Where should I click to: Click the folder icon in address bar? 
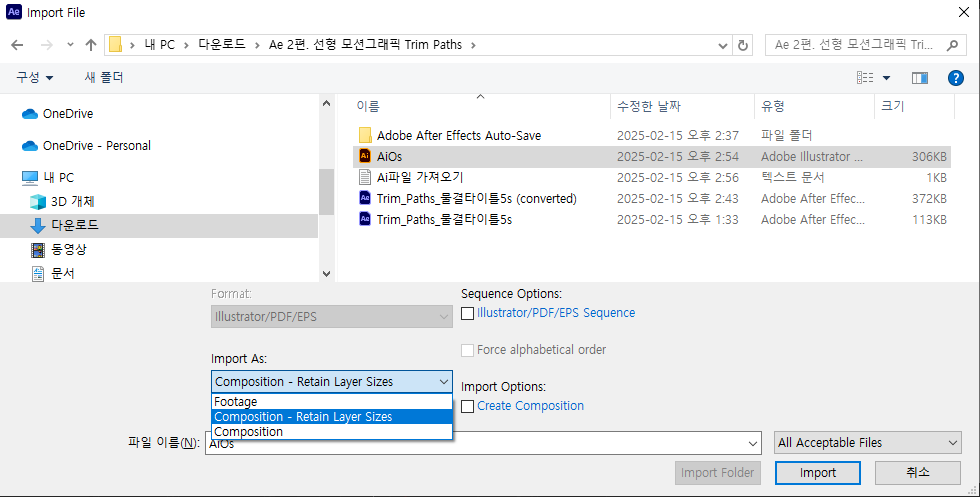click(116, 45)
